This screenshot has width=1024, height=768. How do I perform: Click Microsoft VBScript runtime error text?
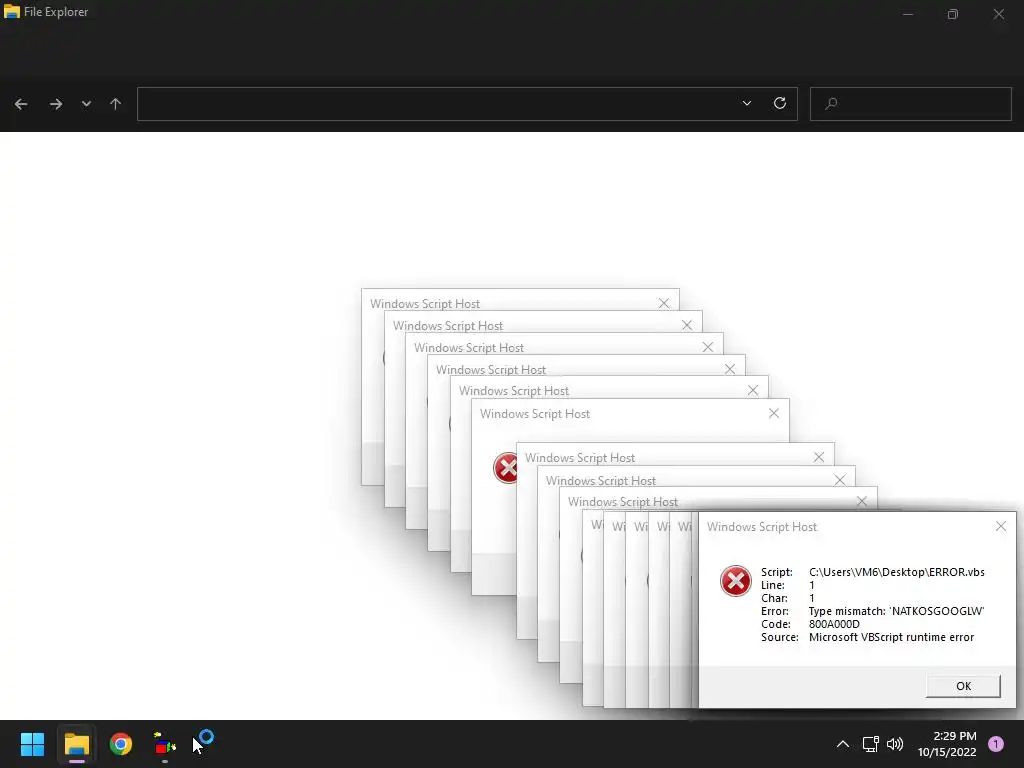click(891, 637)
